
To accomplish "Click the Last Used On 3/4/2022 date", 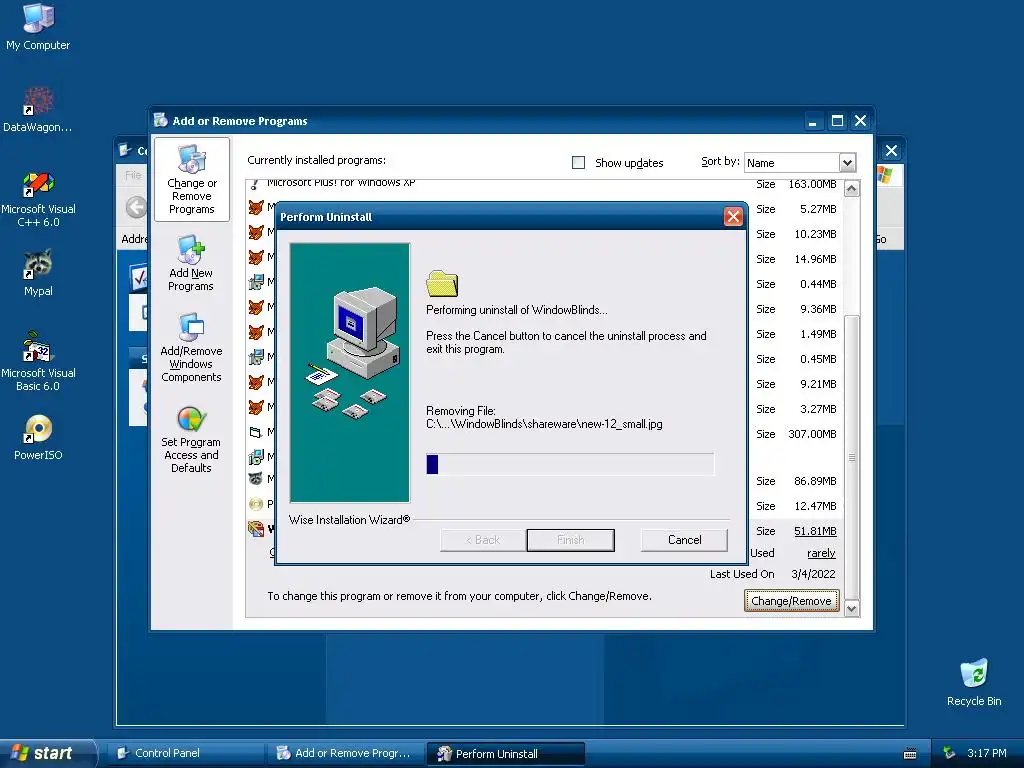I will [812, 574].
